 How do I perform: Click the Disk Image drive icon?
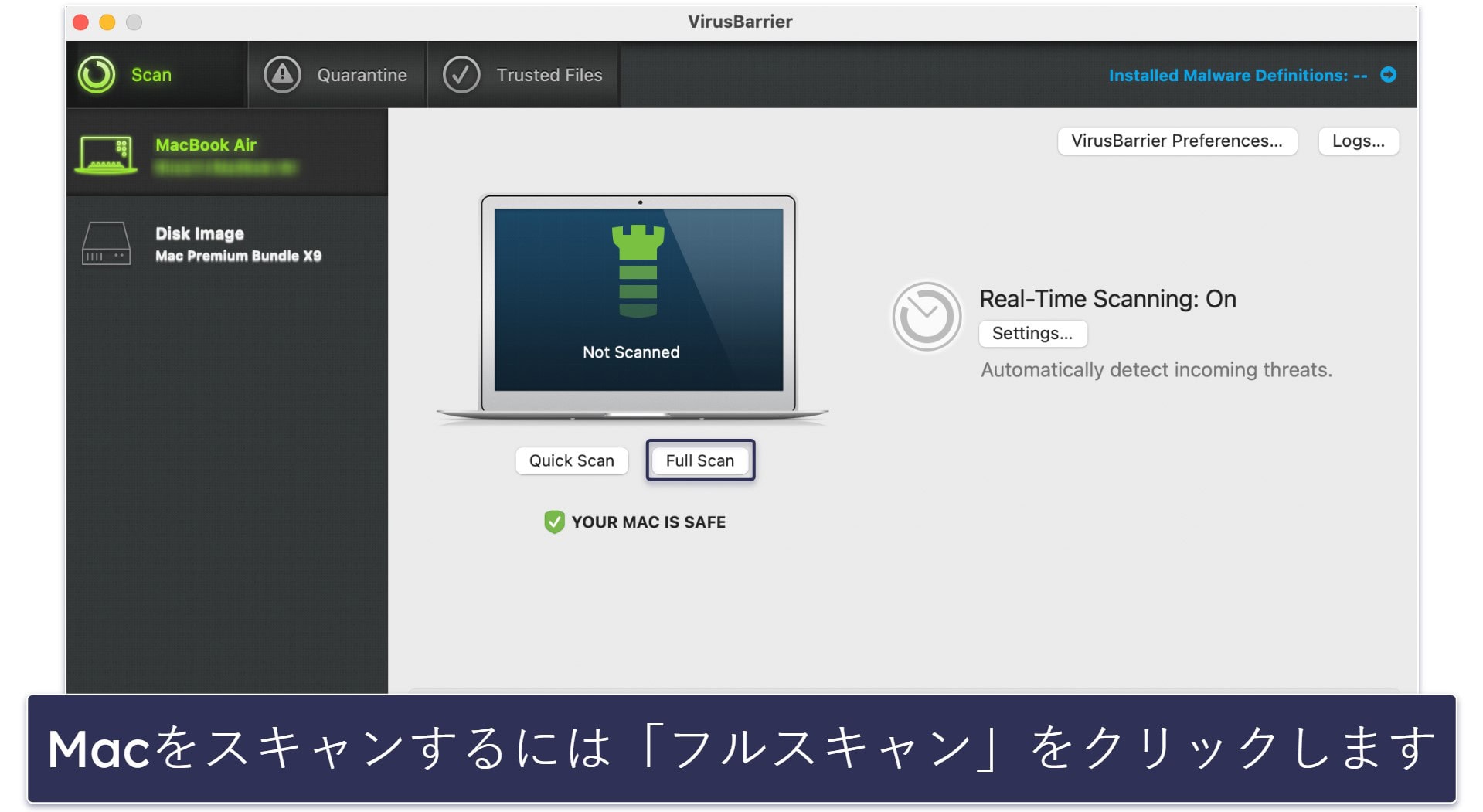point(106,243)
